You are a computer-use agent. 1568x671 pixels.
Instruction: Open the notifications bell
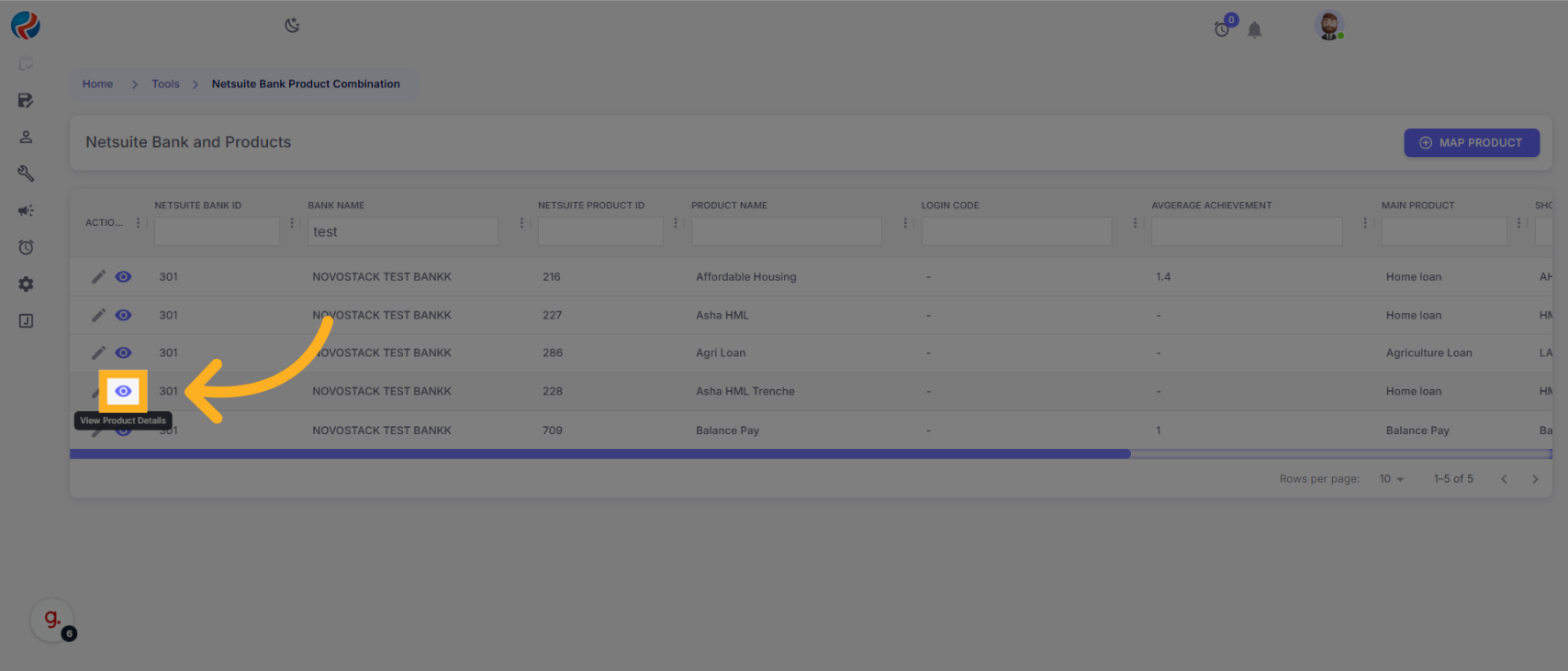[1254, 30]
